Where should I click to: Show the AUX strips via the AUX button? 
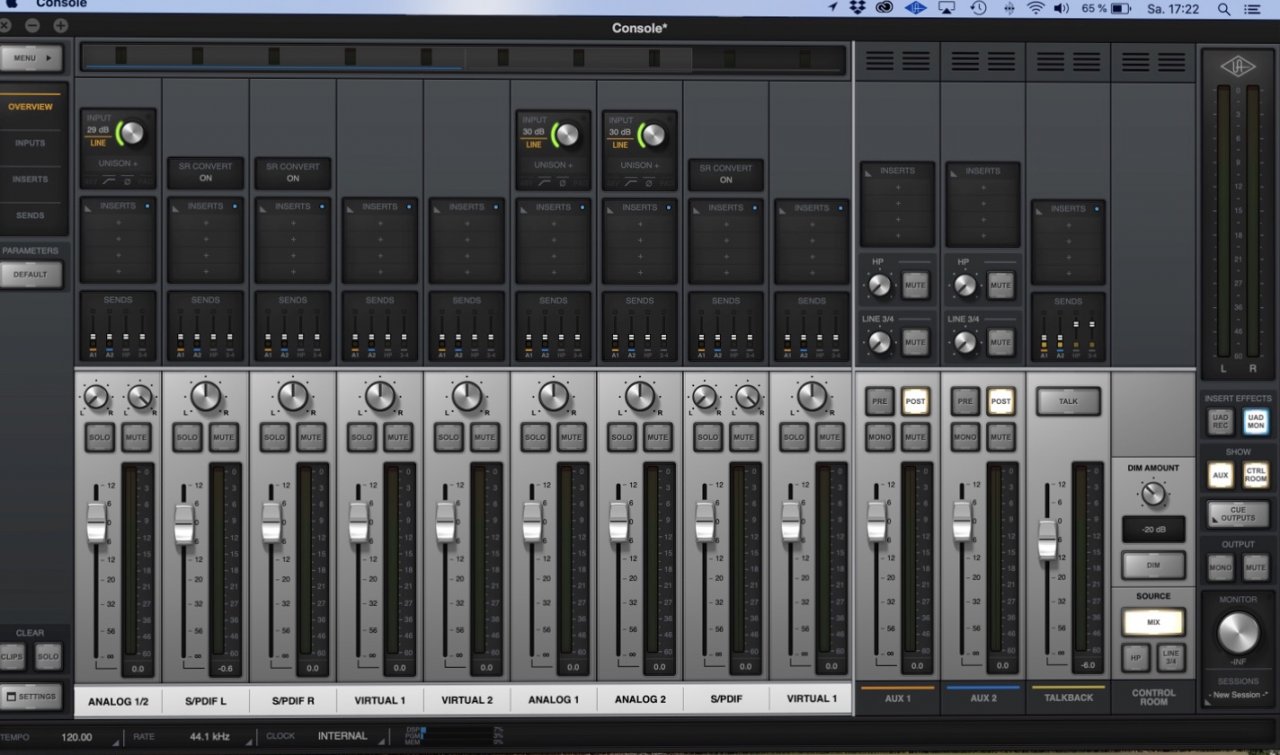click(x=1220, y=476)
